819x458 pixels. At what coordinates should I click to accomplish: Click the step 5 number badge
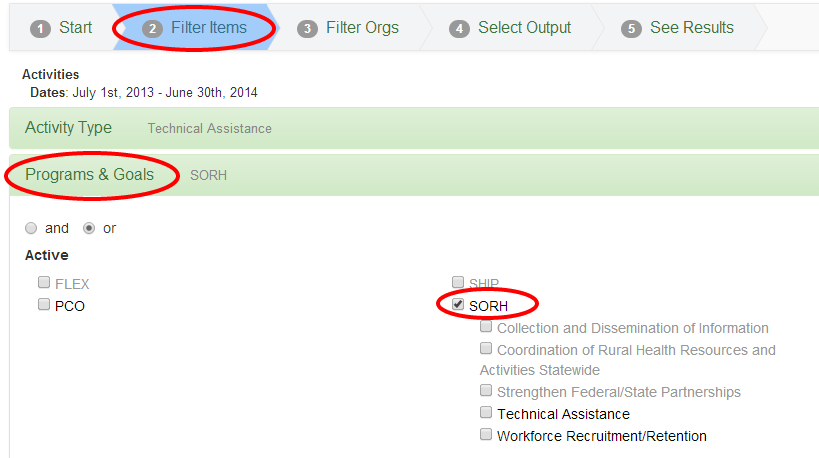click(631, 29)
